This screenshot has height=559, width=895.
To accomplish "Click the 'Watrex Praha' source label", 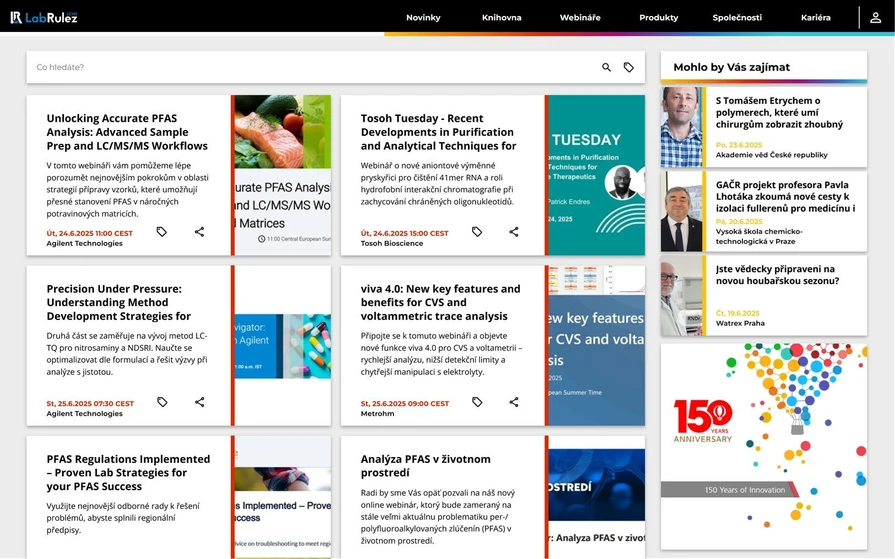I will pyautogui.click(x=740, y=323).
